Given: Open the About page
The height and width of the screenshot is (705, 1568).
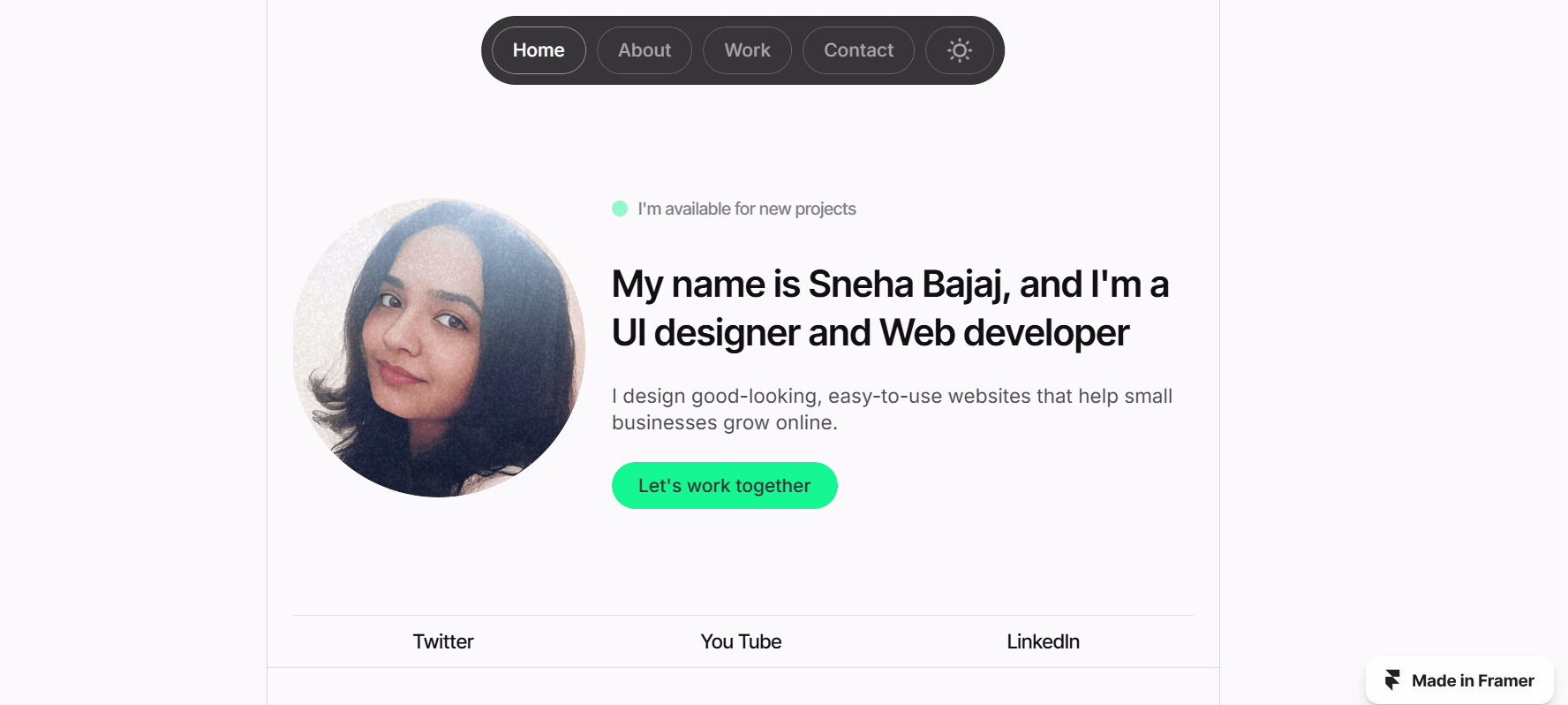Looking at the screenshot, I should [x=645, y=50].
